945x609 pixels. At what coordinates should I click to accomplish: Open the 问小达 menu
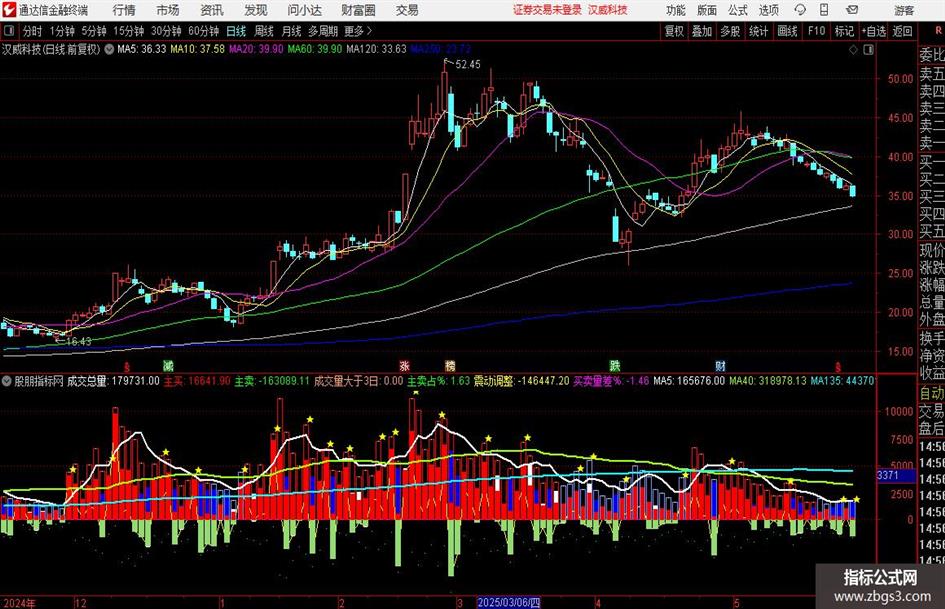click(x=305, y=10)
